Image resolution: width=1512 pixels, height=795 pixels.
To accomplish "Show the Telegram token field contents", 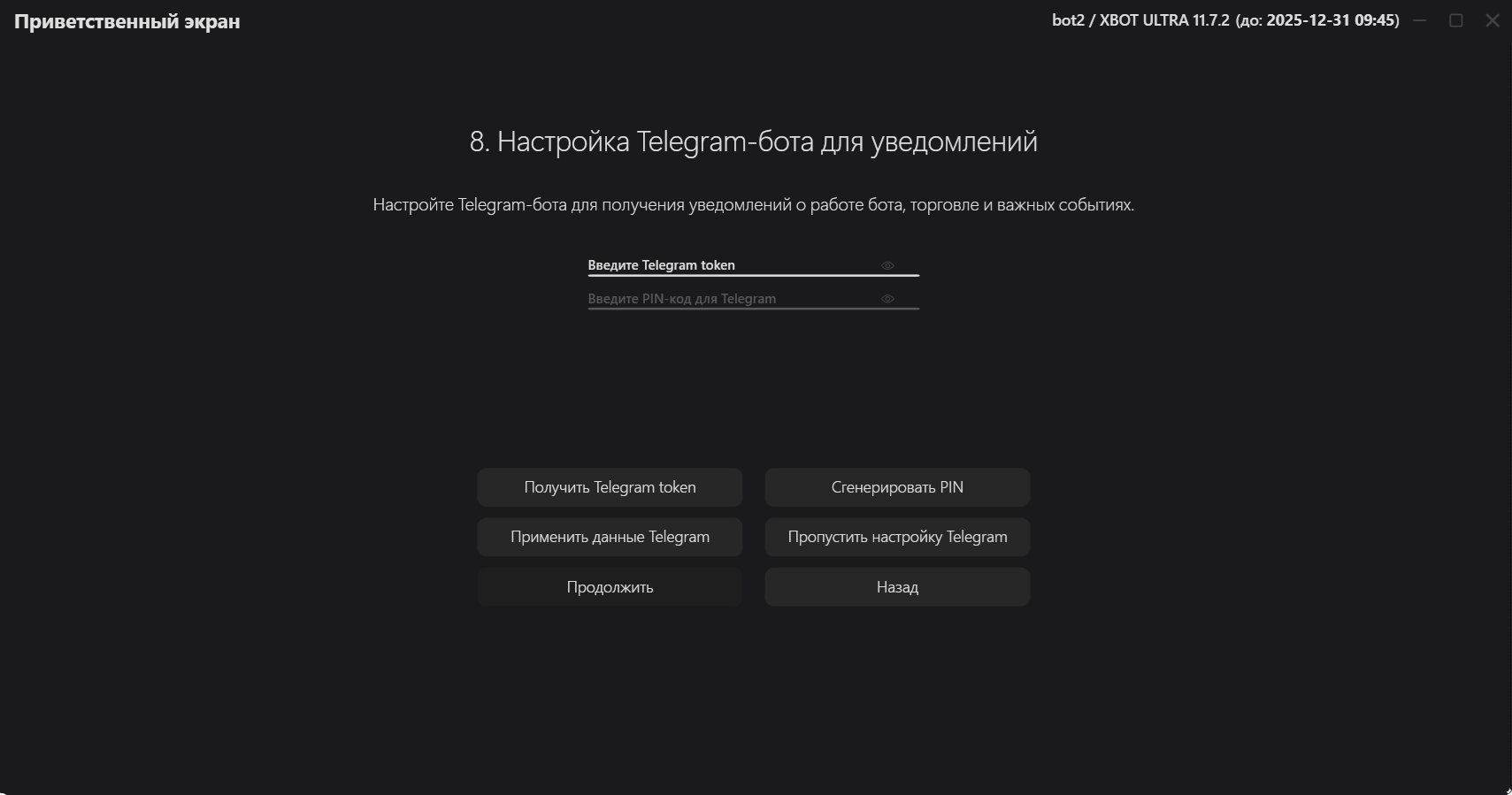I will coord(887,265).
